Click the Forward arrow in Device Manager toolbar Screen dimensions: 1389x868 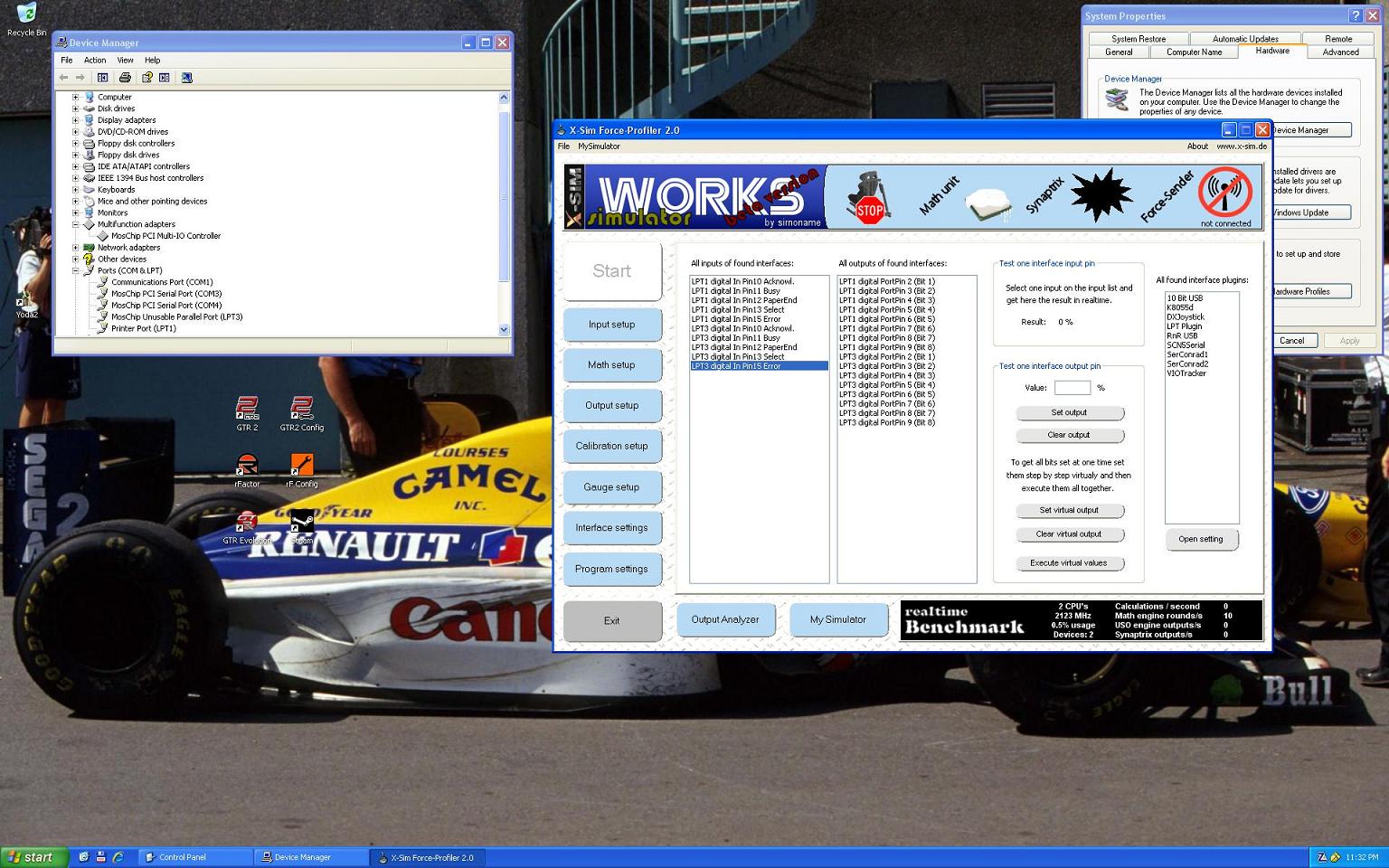point(80,78)
